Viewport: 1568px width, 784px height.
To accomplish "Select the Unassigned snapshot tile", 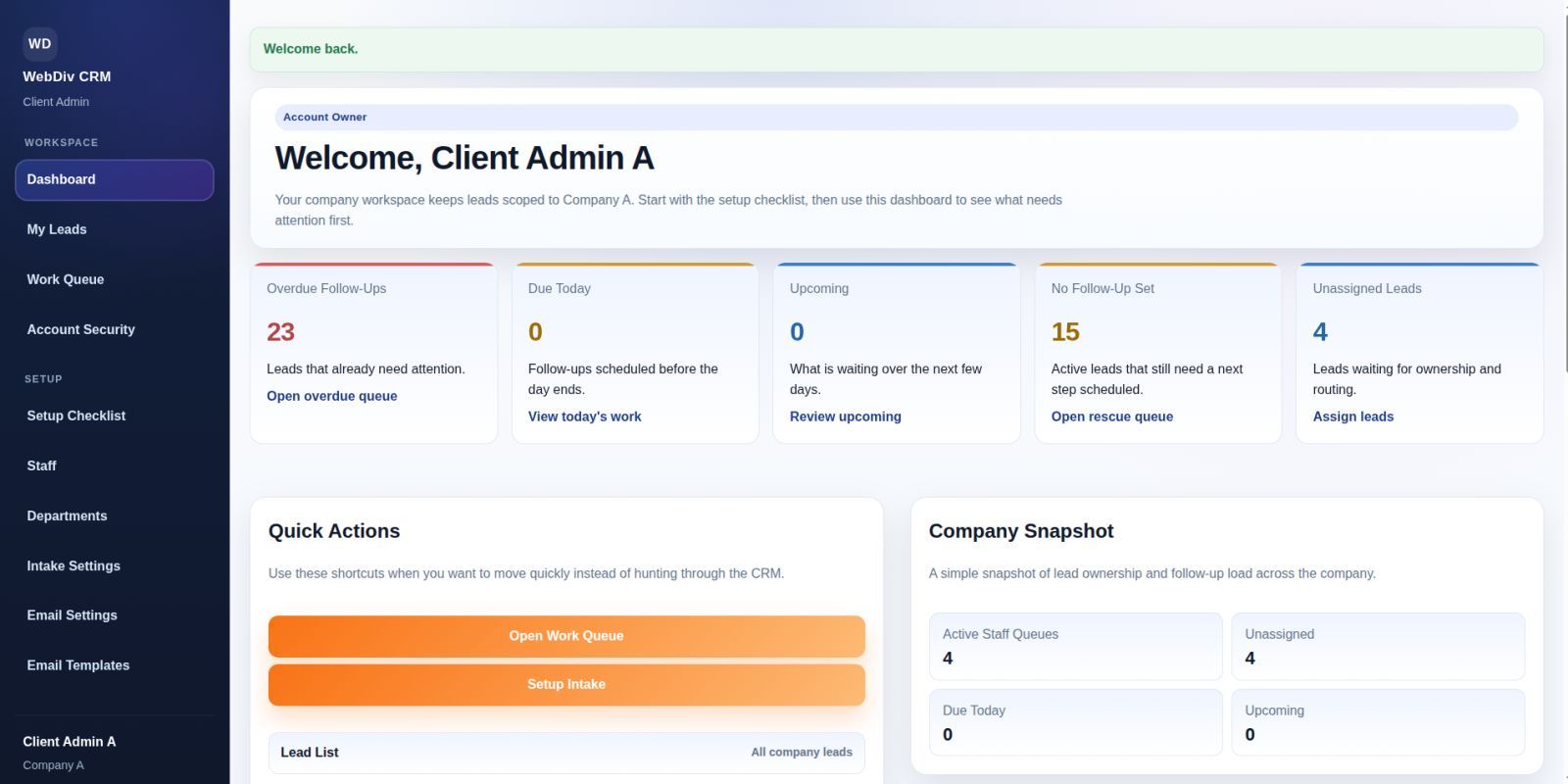I will tap(1378, 647).
